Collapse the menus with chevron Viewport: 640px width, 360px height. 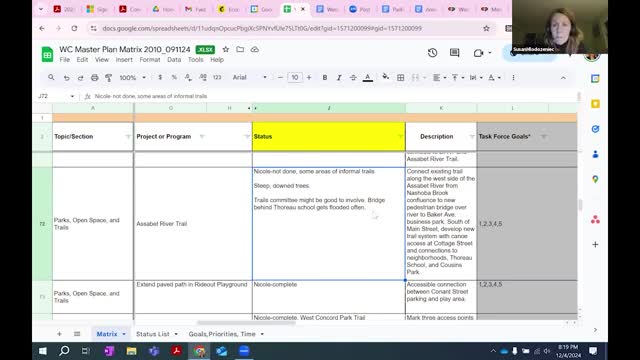coord(563,78)
